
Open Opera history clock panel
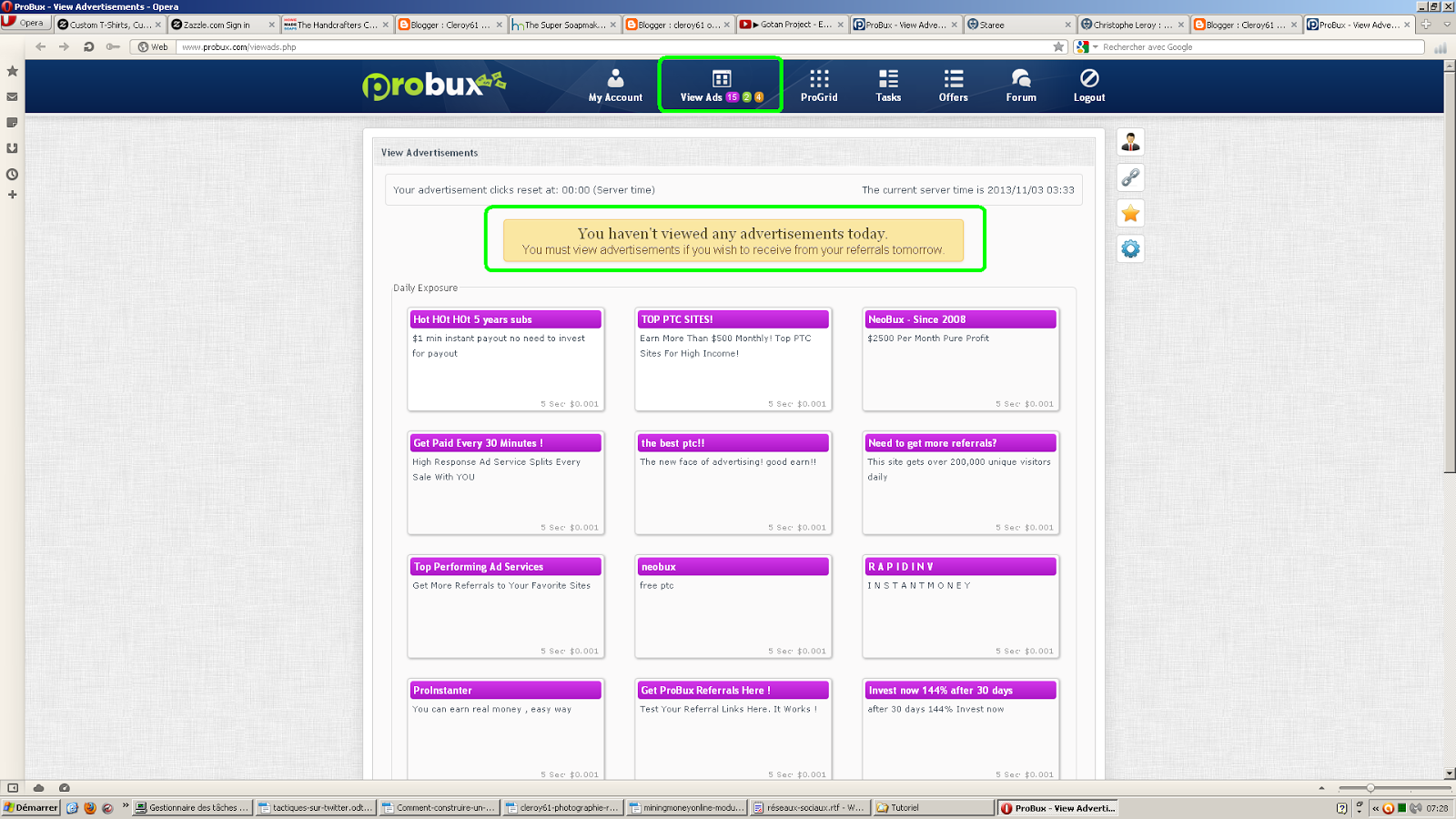click(12, 174)
